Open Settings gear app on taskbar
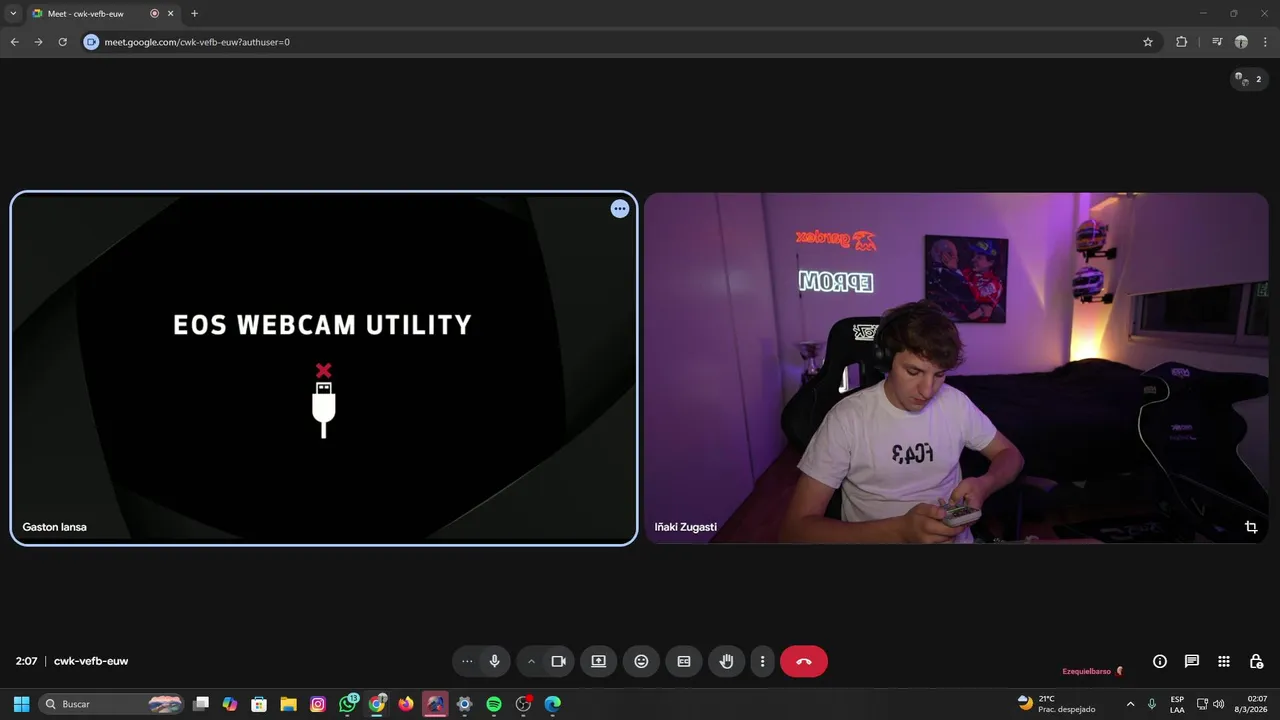Screen dimensions: 1280x720 [x=464, y=704]
